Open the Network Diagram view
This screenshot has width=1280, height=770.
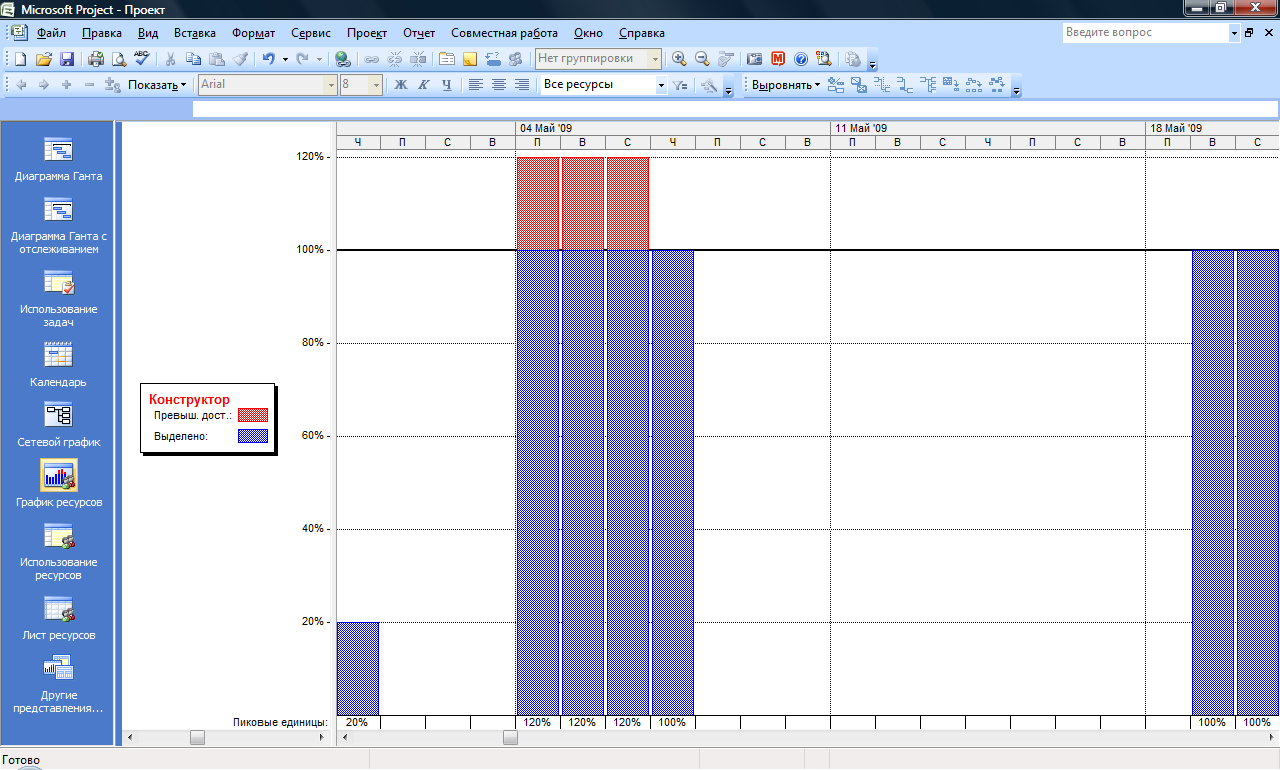tap(58, 424)
